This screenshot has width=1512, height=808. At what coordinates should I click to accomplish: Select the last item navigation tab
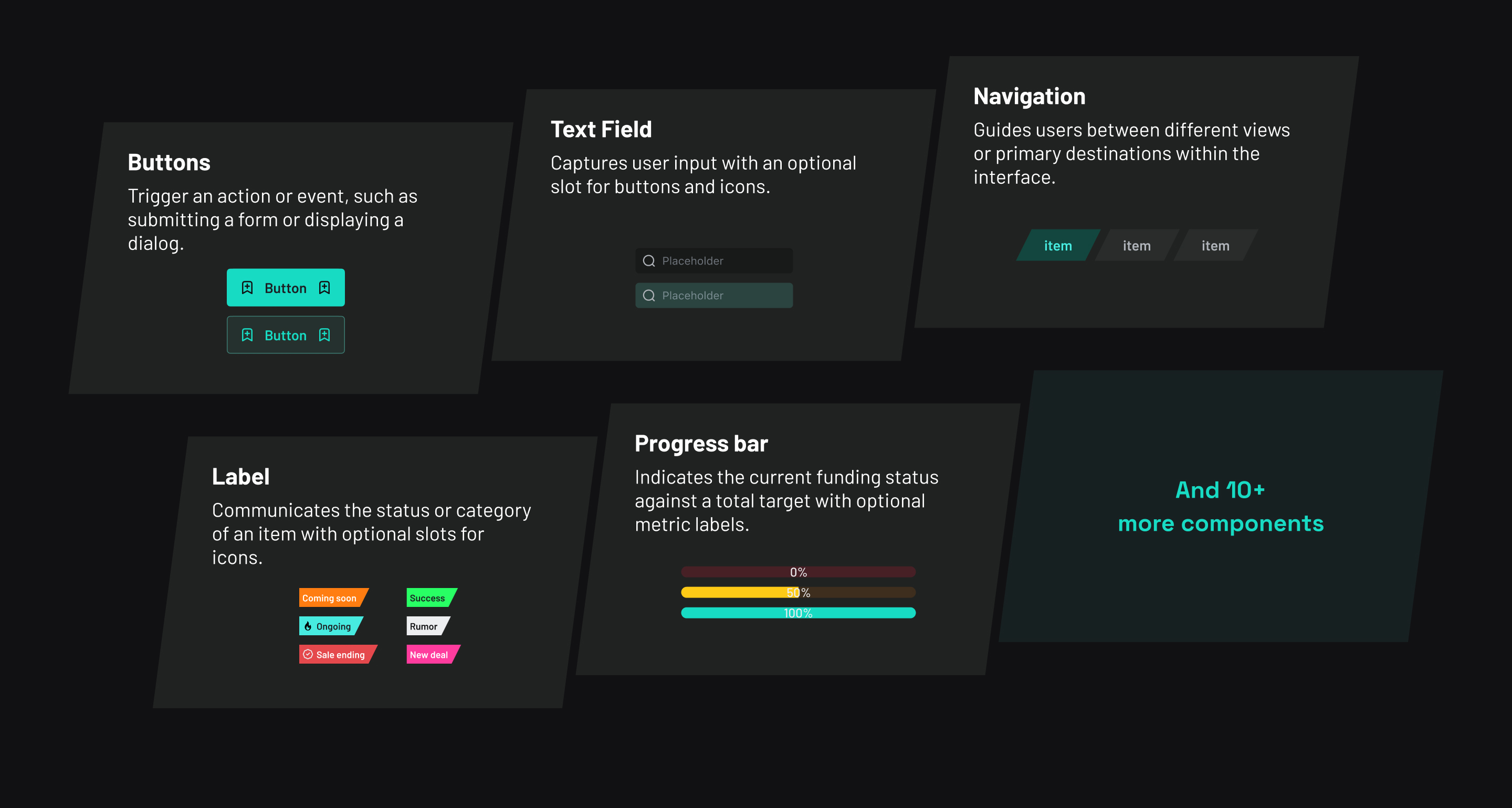tap(1215, 245)
